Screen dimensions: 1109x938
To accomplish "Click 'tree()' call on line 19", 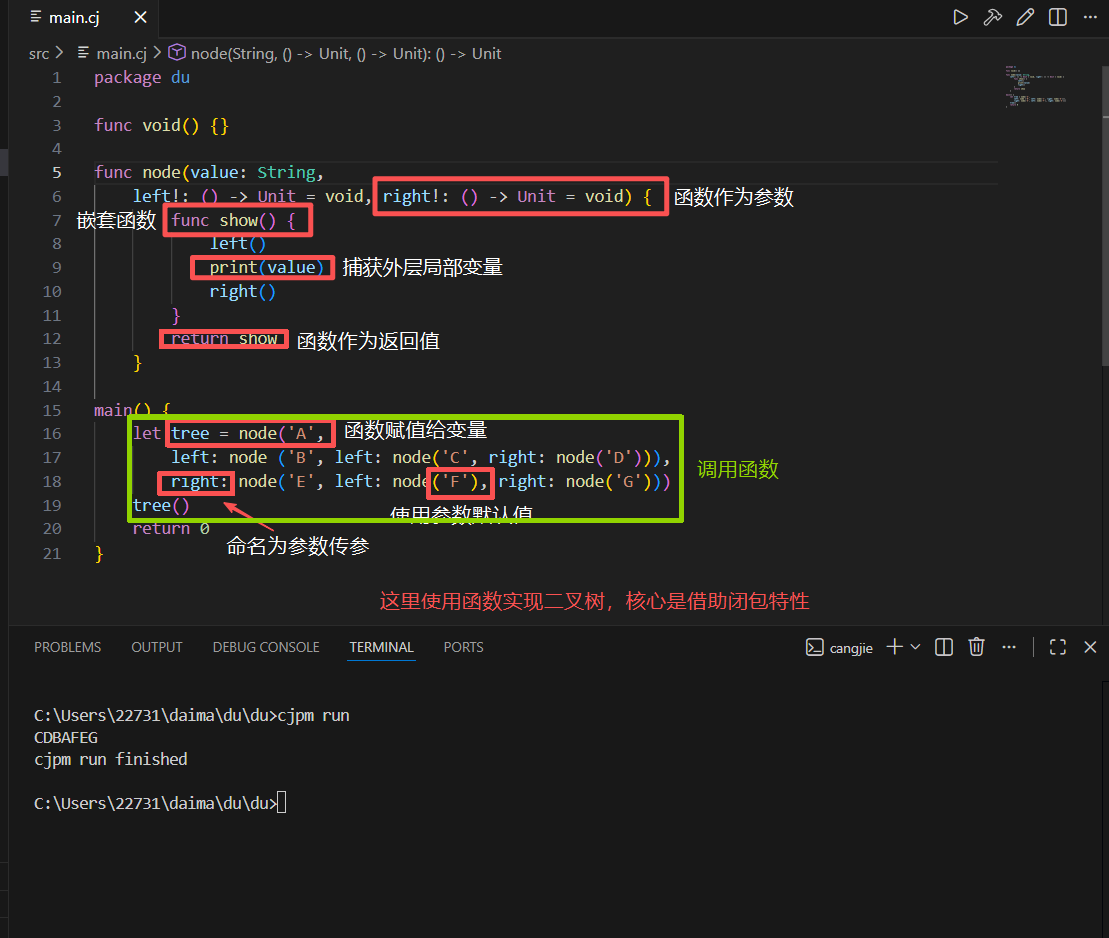I will 161,506.
